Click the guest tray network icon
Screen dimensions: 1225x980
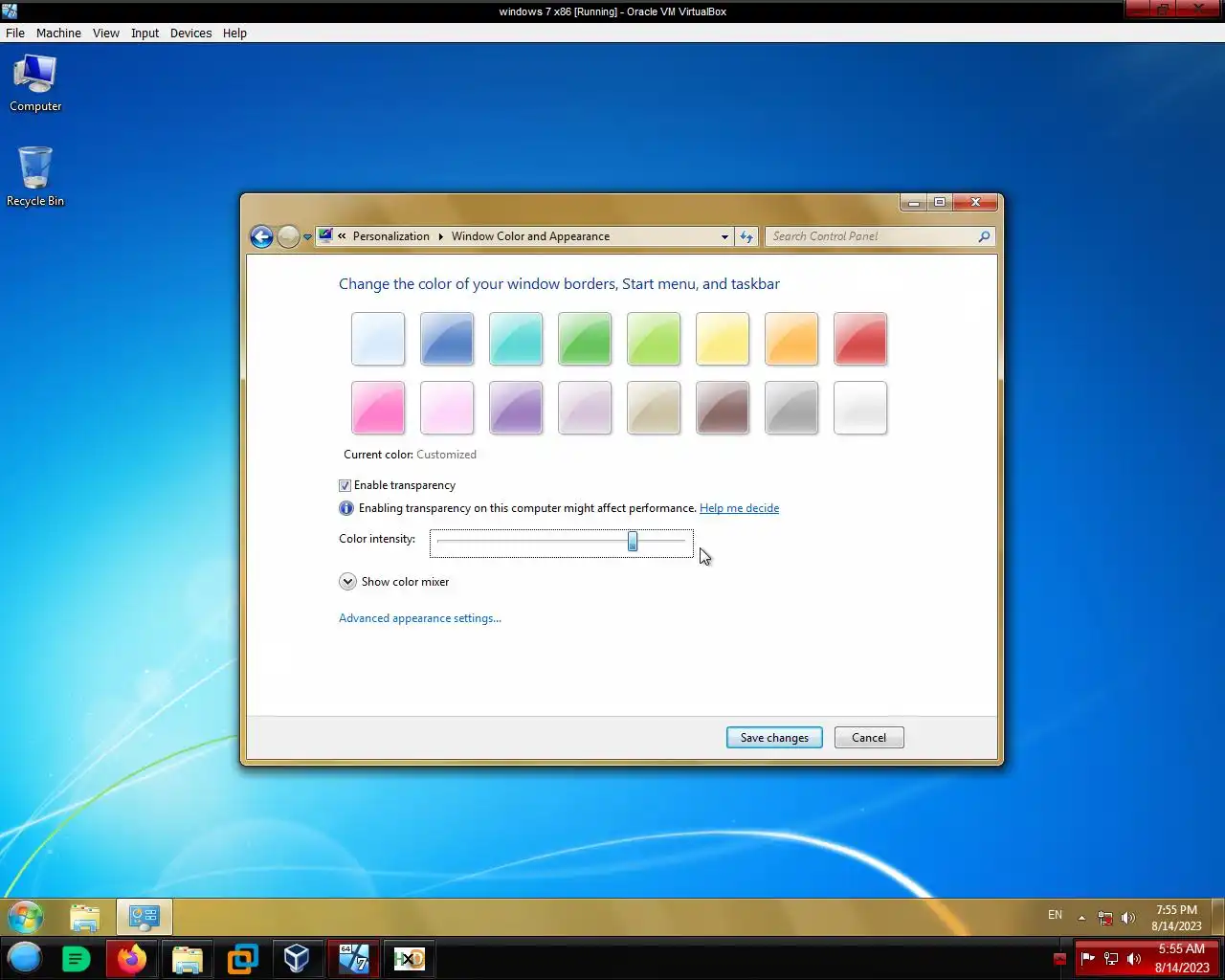point(1105,918)
